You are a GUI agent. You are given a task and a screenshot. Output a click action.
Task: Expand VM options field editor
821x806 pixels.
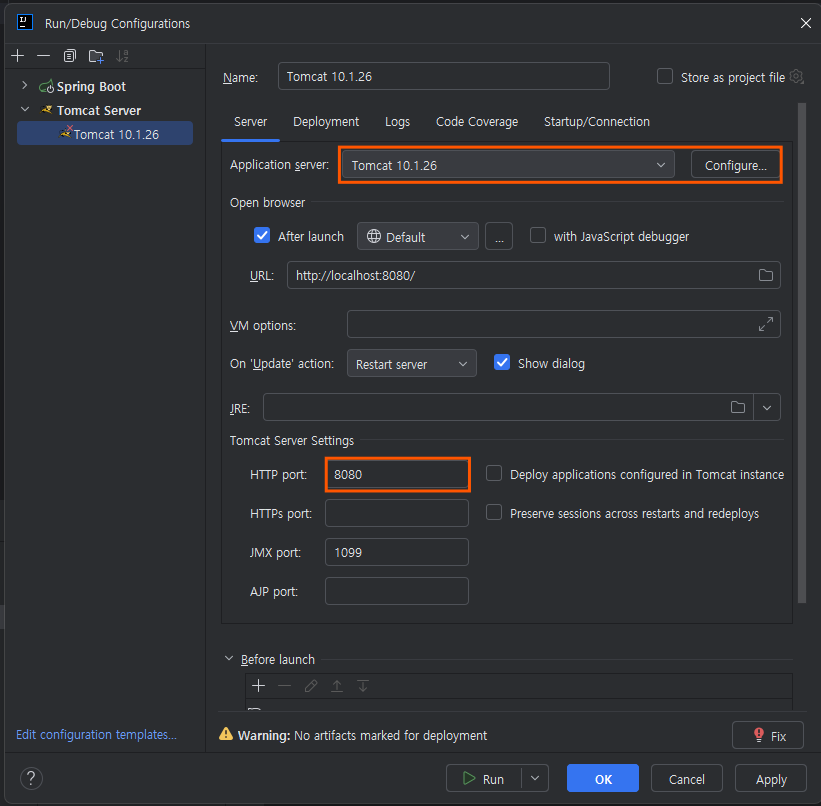[x=765, y=324]
